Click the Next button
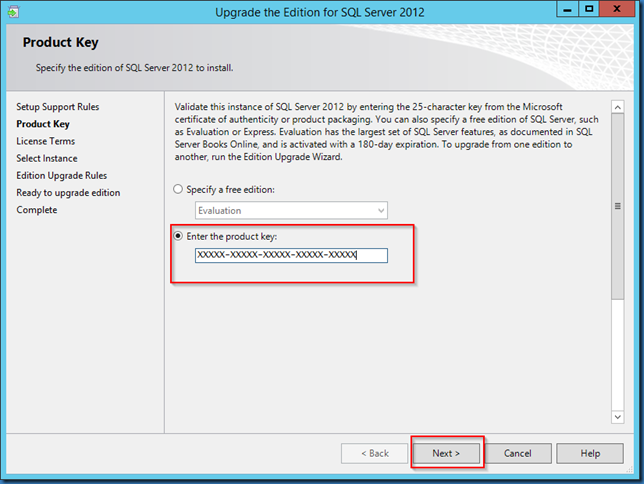 (x=446, y=453)
